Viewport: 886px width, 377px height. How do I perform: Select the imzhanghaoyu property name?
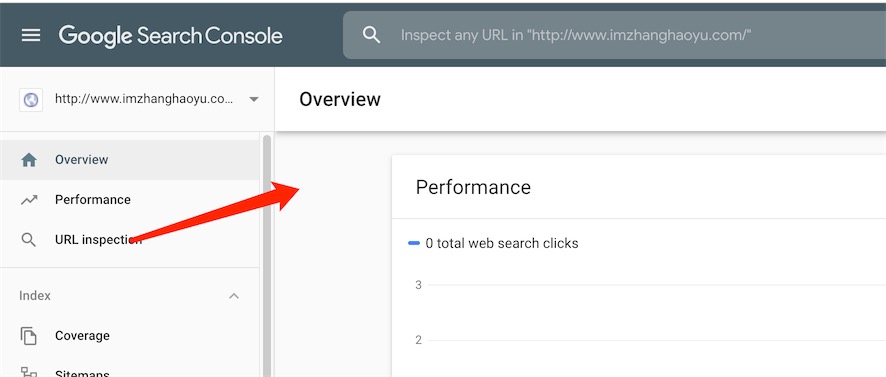144,99
